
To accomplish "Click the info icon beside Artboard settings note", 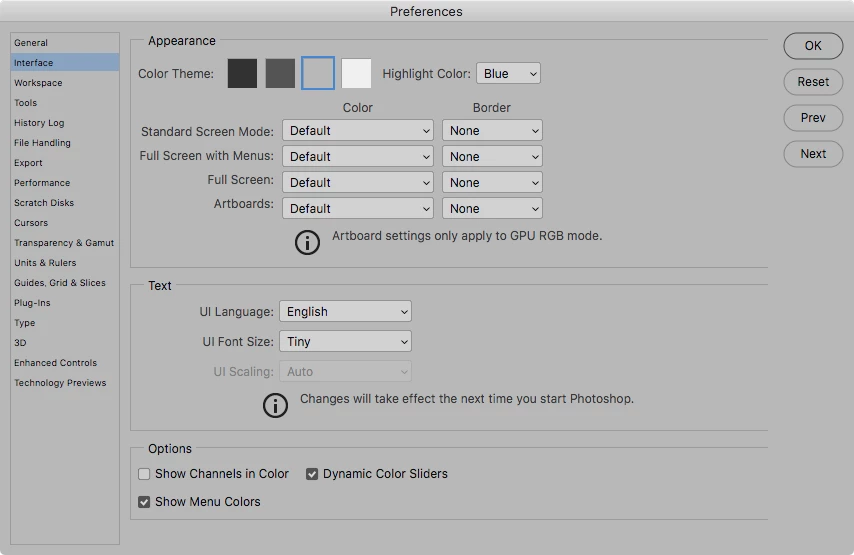I will 307,242.
